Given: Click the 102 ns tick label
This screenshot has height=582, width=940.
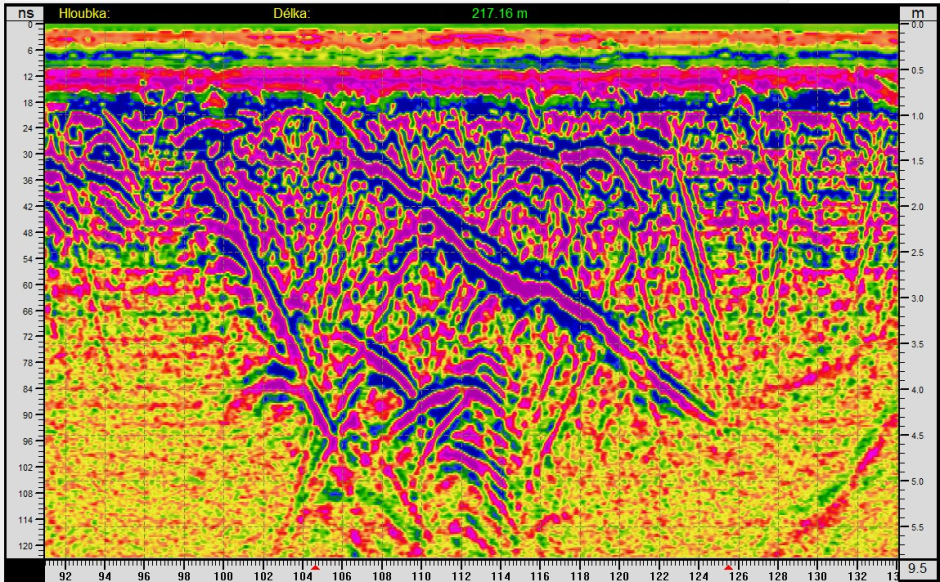Looking at the screenshot, I should pyautogui.click(x=26, y=467).
